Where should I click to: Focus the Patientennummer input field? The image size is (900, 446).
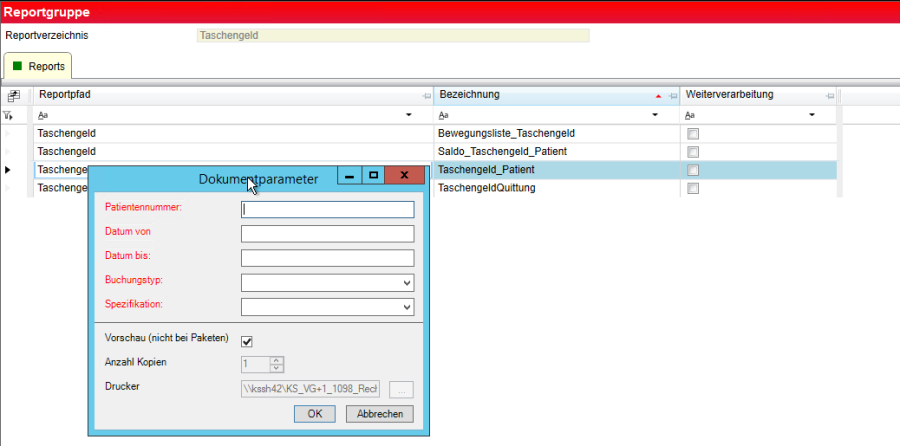click(327, 210)
